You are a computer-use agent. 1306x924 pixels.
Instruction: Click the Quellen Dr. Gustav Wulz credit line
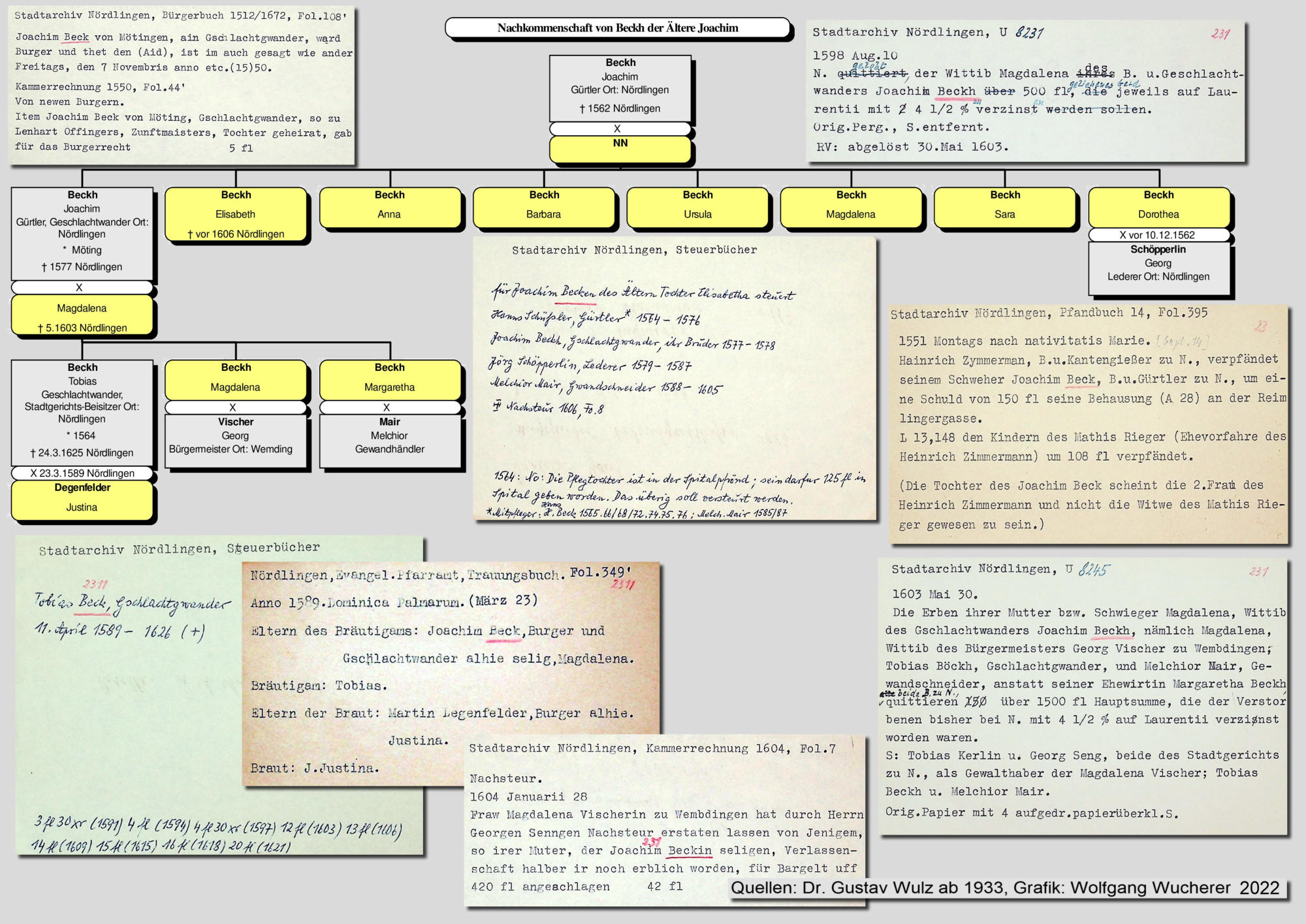coord(1004,888)
